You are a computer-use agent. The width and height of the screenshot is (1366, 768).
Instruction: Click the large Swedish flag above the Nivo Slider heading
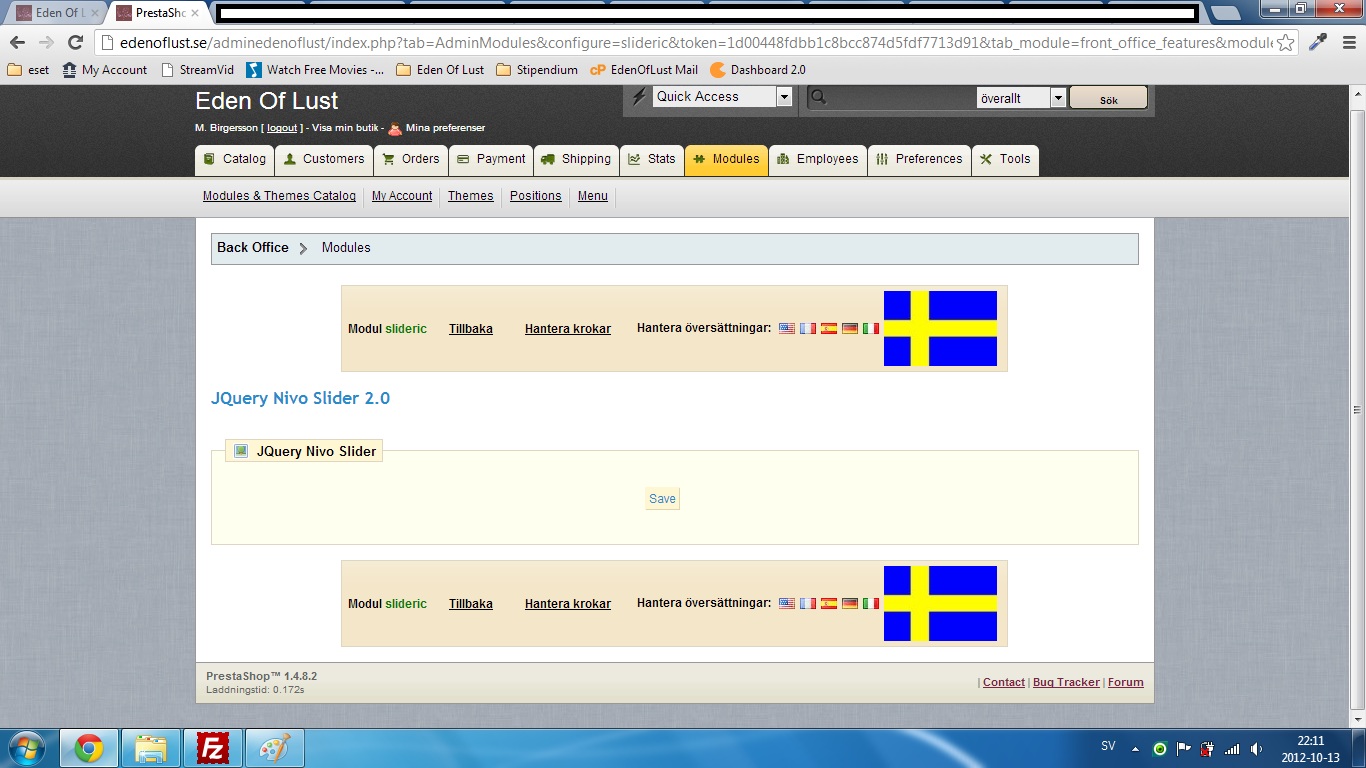pos(940,328)
